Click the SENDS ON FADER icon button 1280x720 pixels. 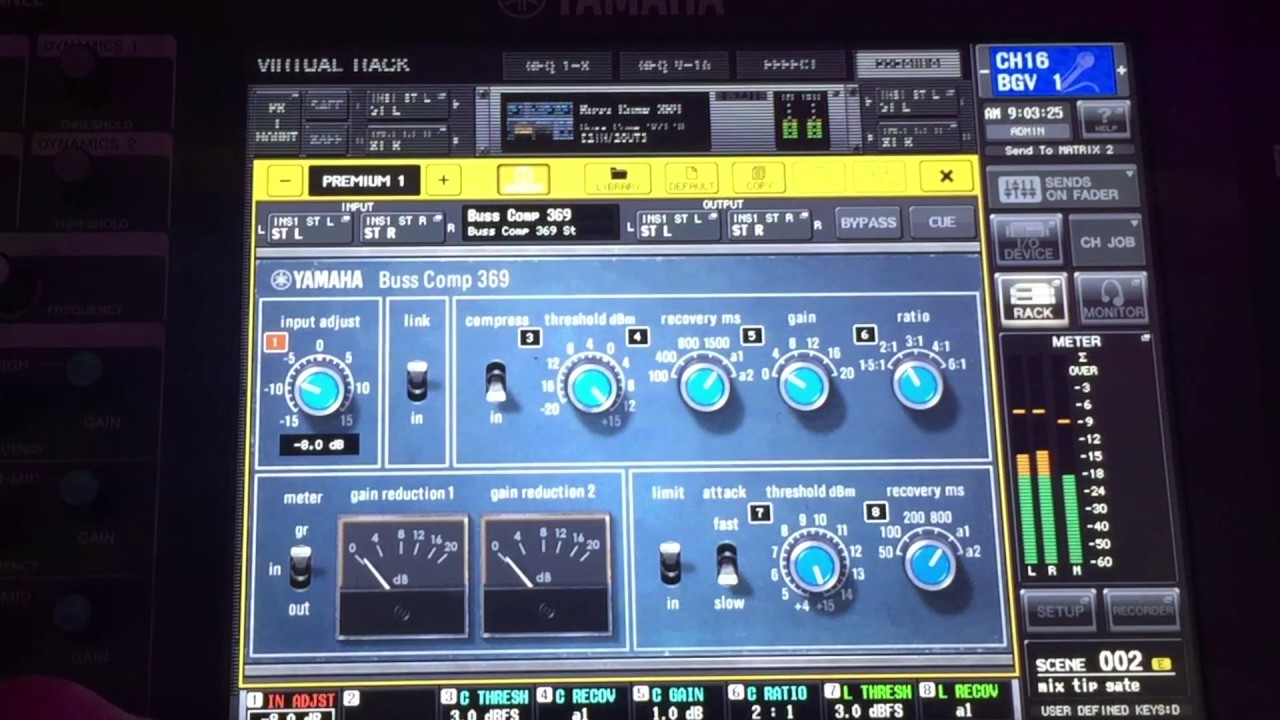[1062, 187]
